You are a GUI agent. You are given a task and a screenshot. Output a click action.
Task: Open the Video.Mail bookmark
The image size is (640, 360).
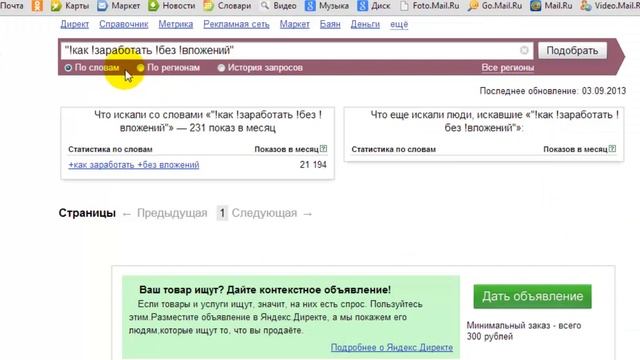click(x=610, y=6)
